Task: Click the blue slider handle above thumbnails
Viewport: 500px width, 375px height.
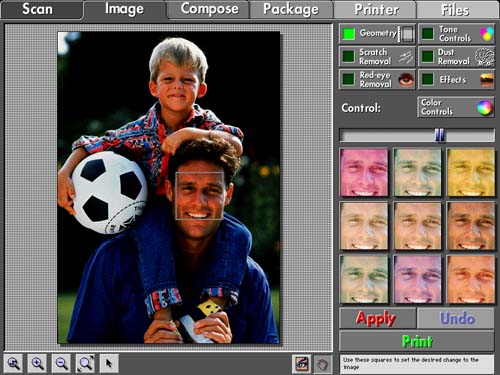Action: coord(440,135)
